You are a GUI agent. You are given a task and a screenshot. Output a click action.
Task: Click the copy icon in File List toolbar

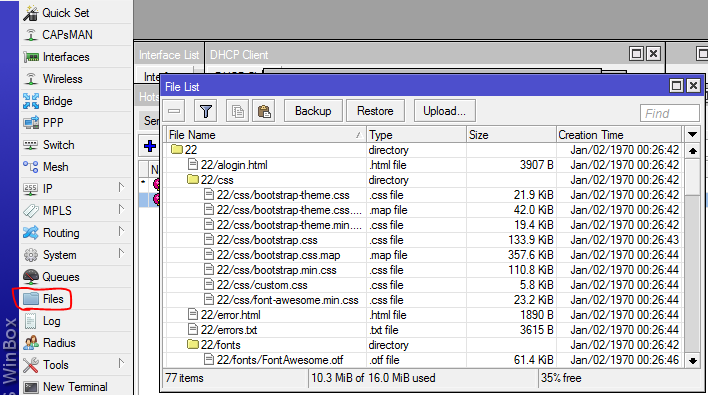238,111
